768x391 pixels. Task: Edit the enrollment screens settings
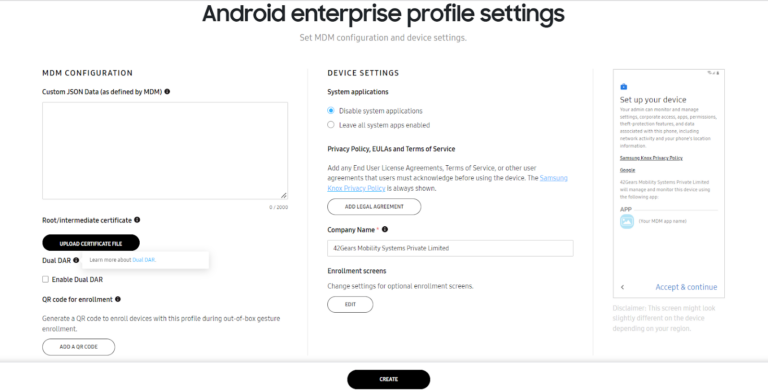350,304
